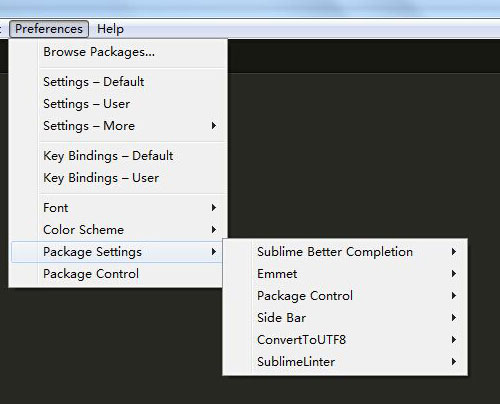The height and width of the screenshot is (404, 500).
Task: Open Settings – Default
Action: [x=118, y=82]
